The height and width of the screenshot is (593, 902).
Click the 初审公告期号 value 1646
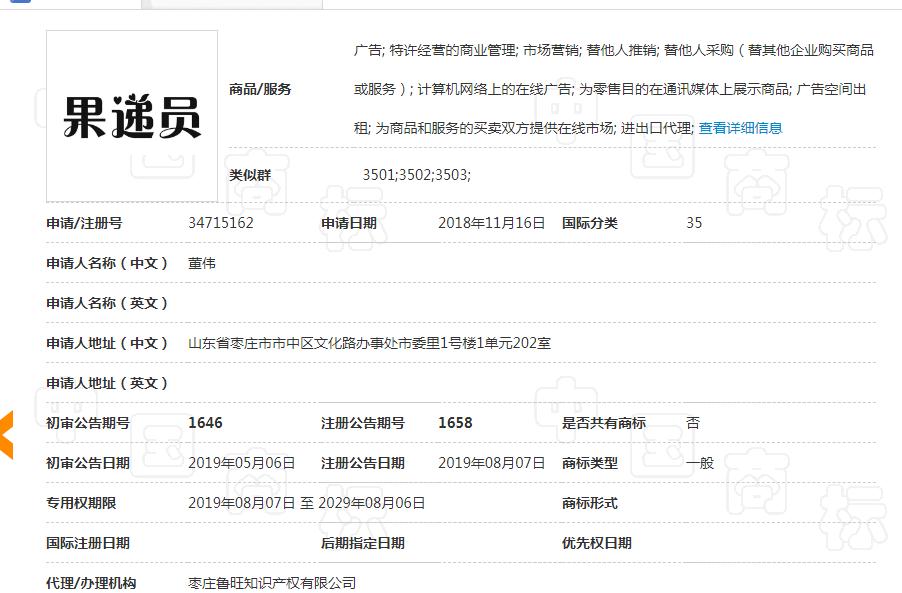[205, 423]
